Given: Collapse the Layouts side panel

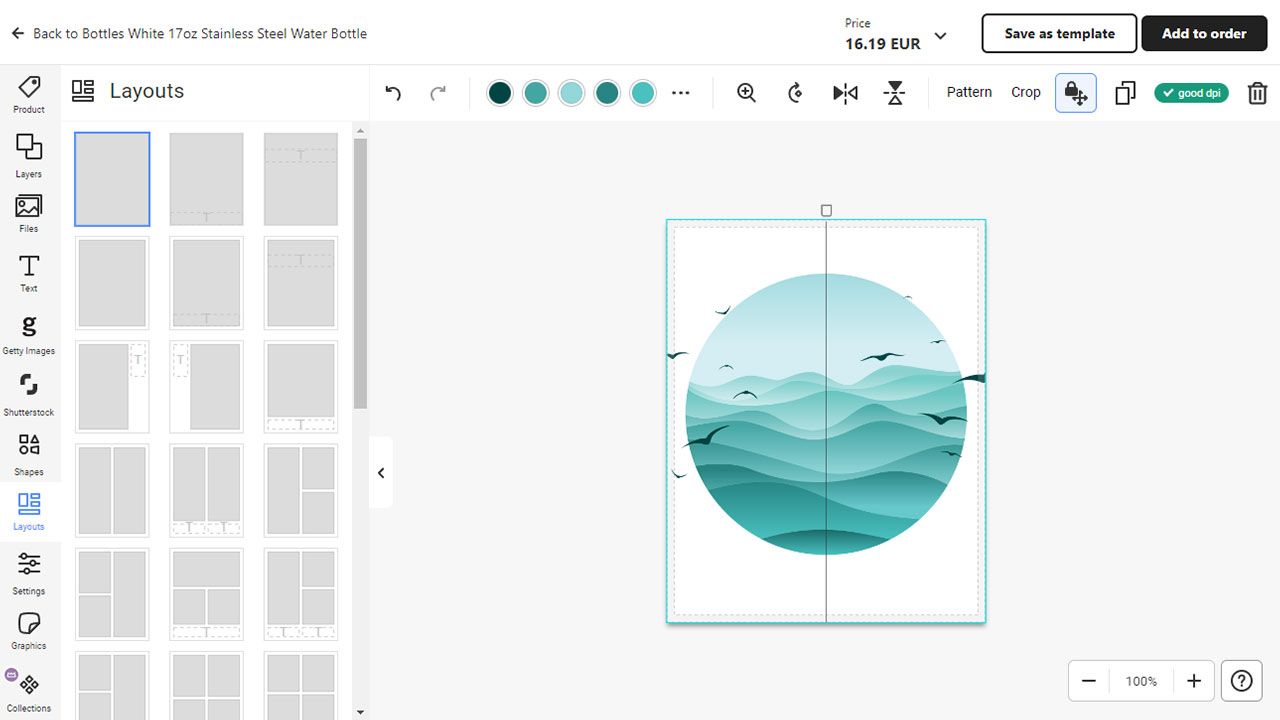Looking at the screenshot, I should coord(381,473).
